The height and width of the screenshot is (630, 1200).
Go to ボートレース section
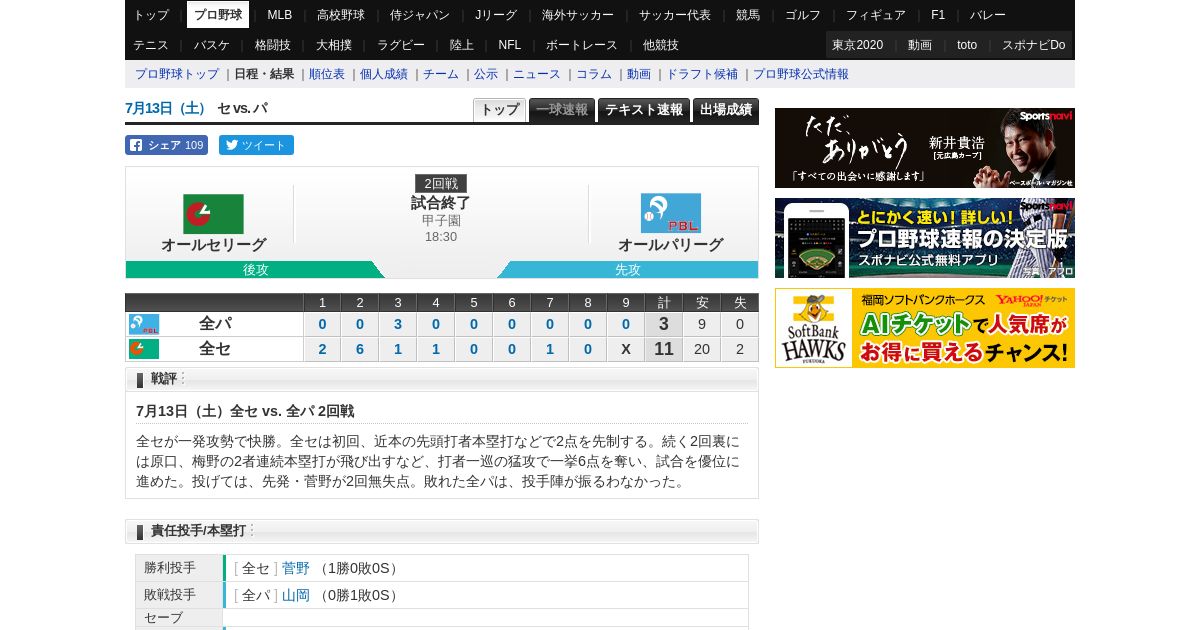(x=582, y=45)
